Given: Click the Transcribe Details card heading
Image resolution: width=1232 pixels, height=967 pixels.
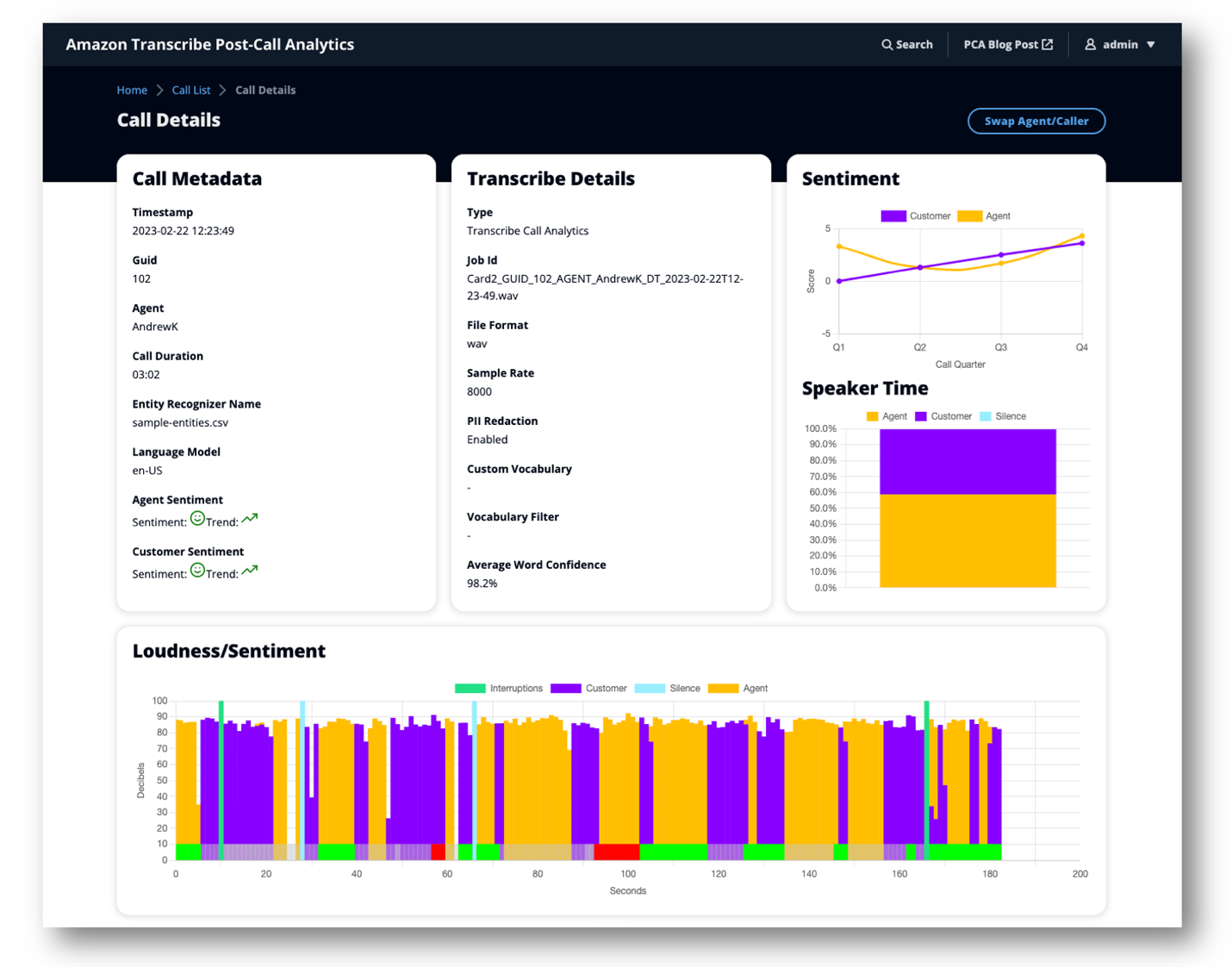Looking at the screenshot, I should (x=551, y=179).
